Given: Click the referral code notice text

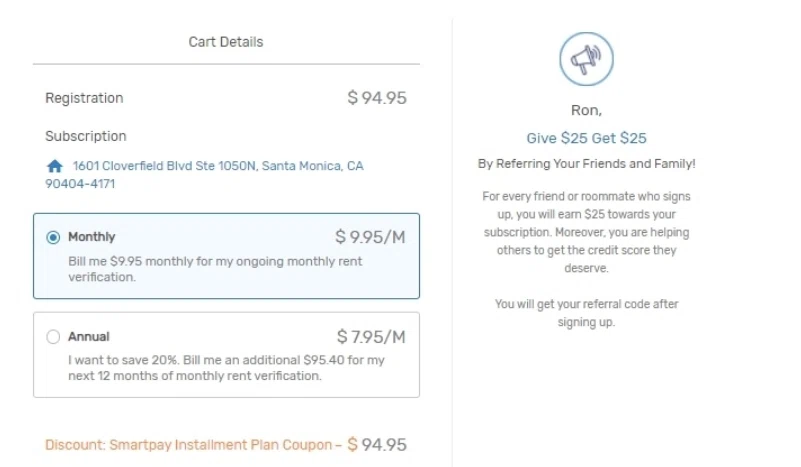Looking at the screenshot, I should pyautogui.click(x=586, y=313).
